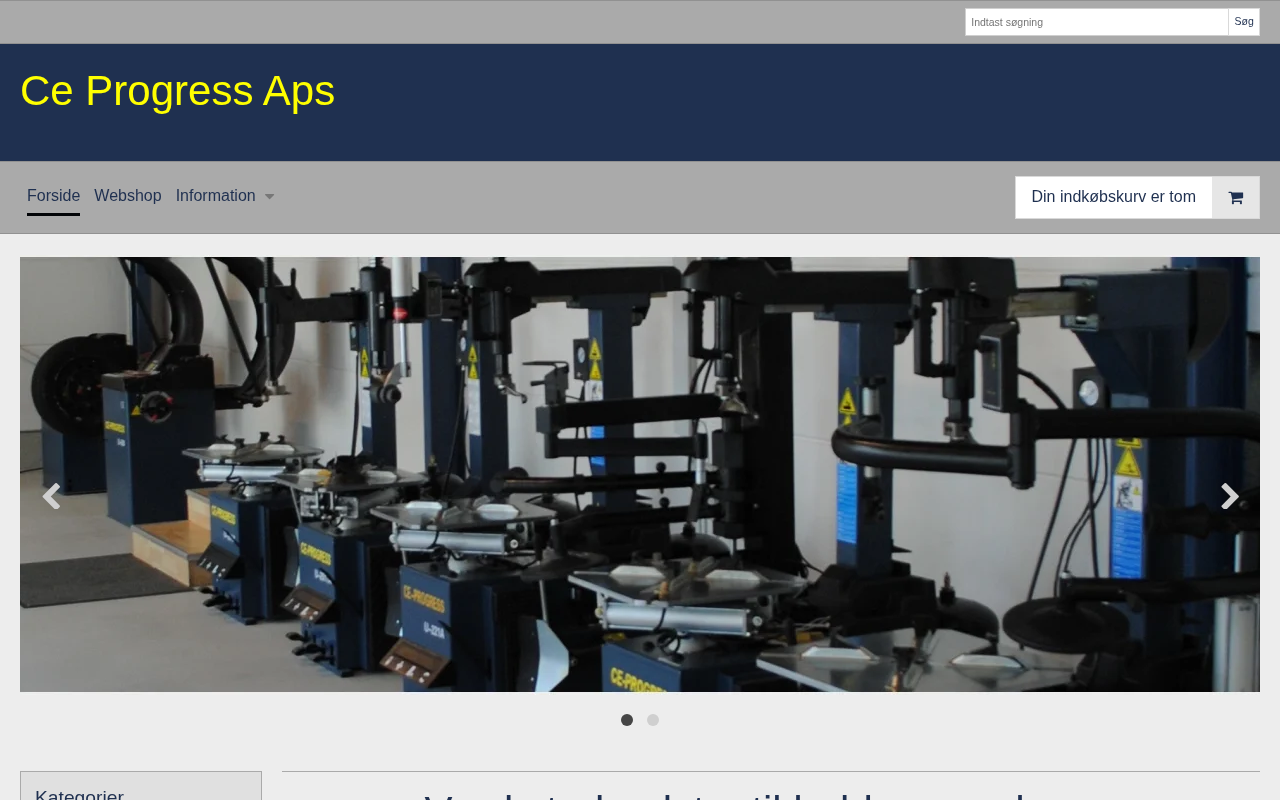This screenshot has width=1280, height=800.
Task: Open the Webshop menu item
Action: pos(128,196)
